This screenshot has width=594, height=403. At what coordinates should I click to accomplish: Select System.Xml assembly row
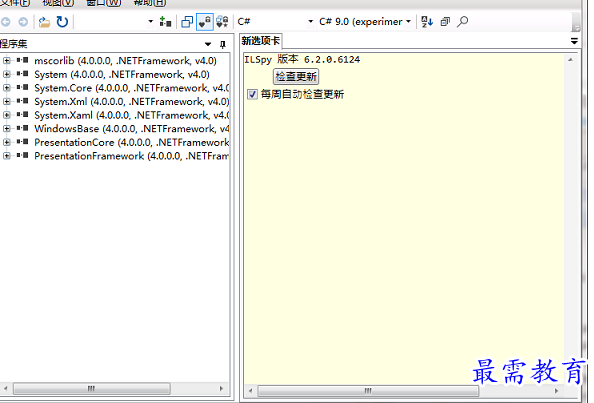point(131,102)
